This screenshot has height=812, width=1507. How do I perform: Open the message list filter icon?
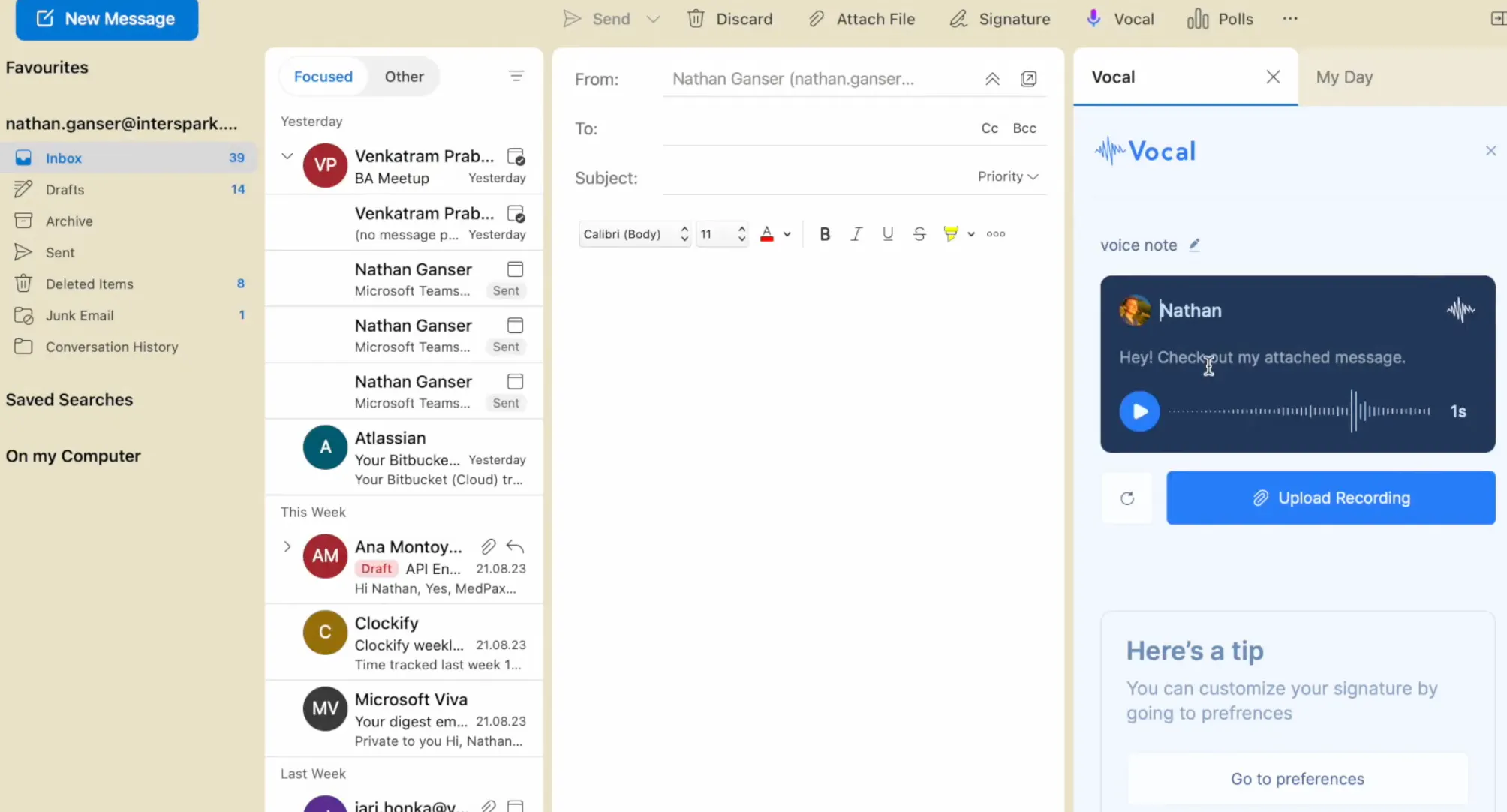(516, 76)
